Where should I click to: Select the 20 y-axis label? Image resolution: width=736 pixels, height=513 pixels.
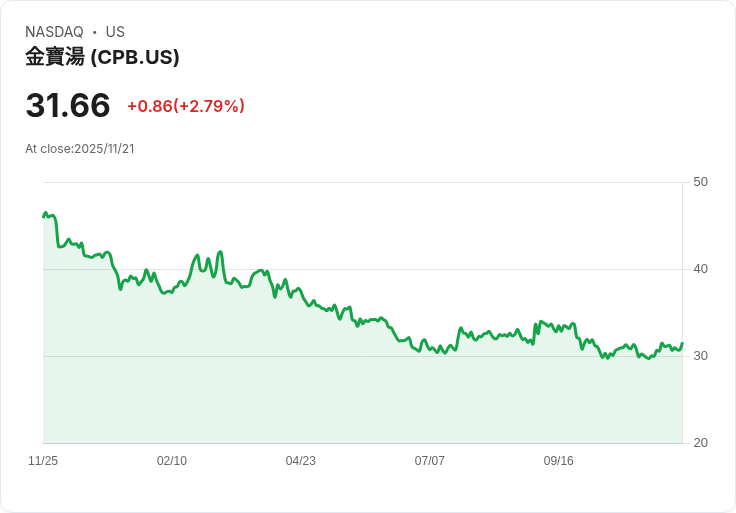[x=701, y=443]
